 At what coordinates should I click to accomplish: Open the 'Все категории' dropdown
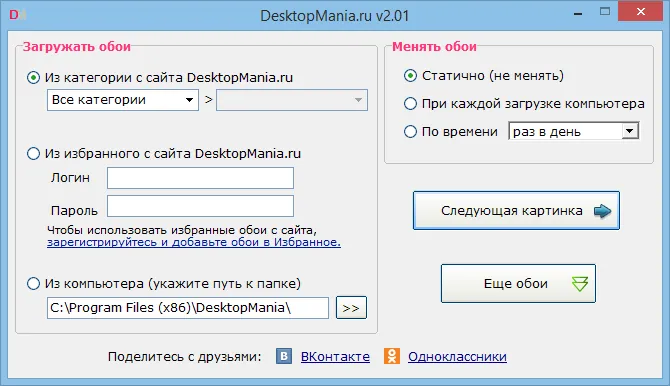click(123, 100)
